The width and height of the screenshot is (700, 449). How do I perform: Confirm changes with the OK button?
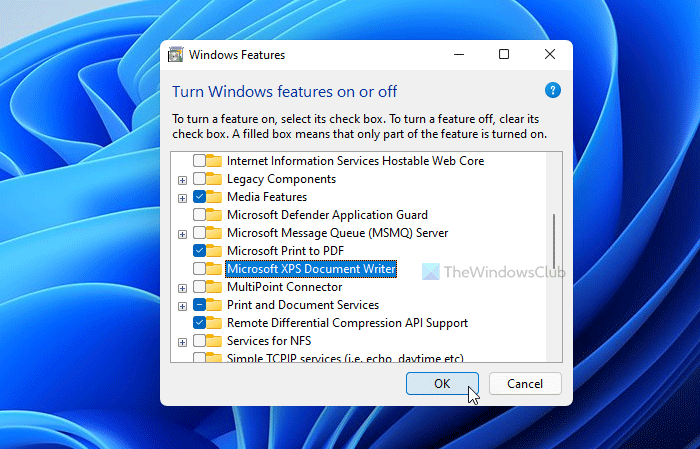(x=442, y=384)
